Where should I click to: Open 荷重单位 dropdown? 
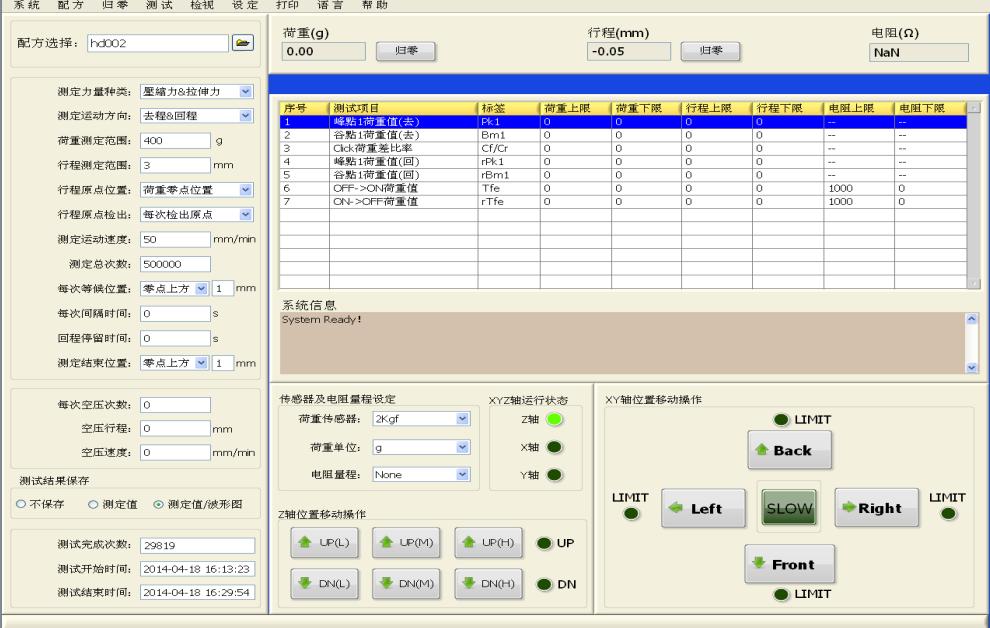tap(462, 447)
